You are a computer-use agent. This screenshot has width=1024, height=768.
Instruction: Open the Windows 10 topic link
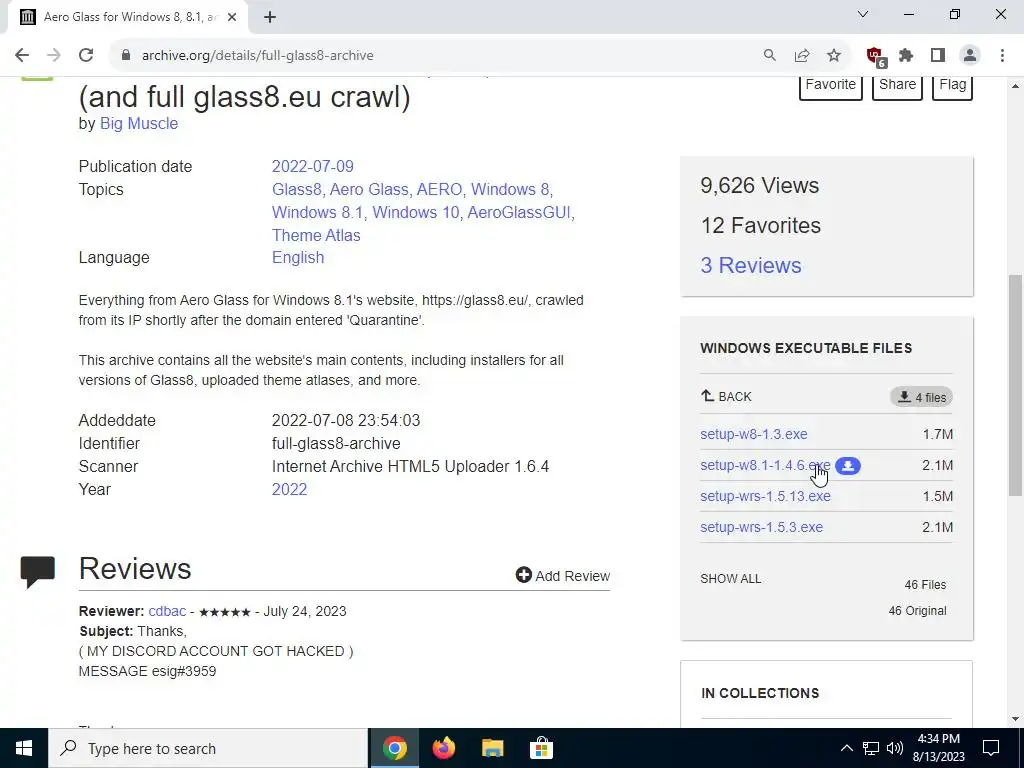[x=416, y=212]
